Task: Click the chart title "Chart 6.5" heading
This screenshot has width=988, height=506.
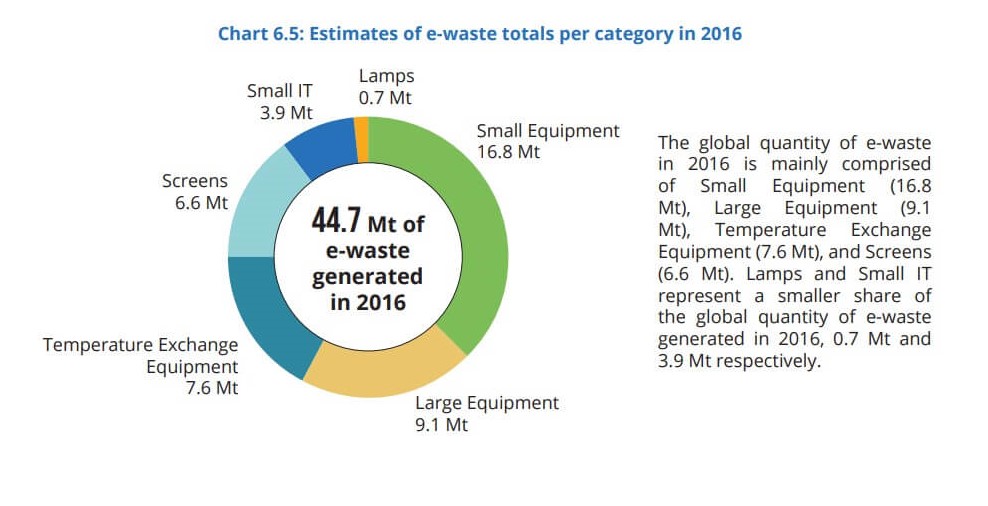Action: pyautogui.click(x=480, y=33)
